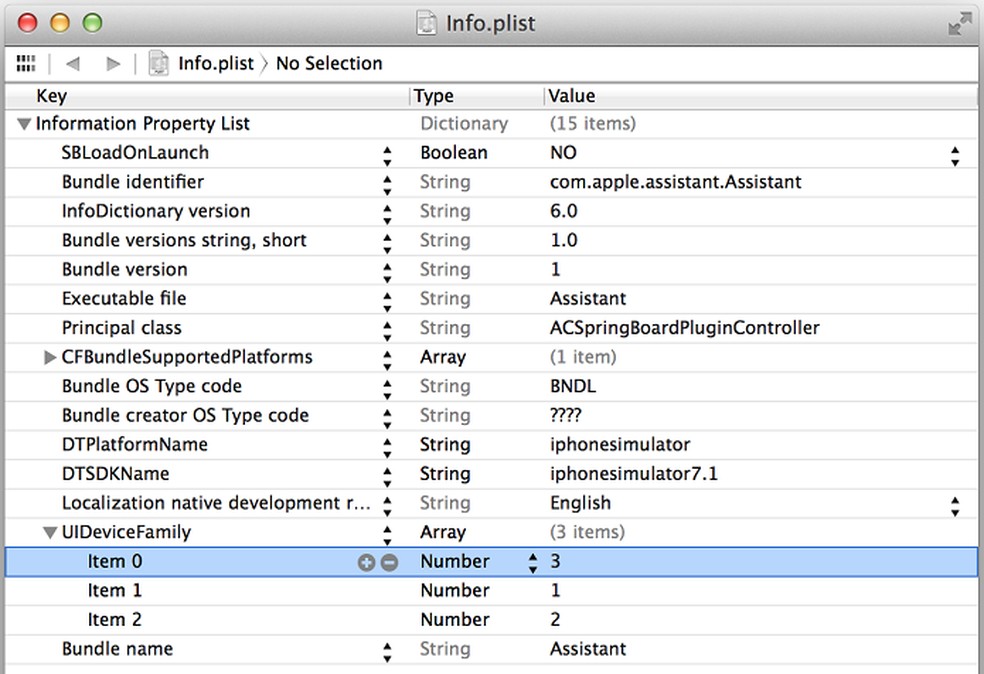Click the minus icon on Item 0 row
Viewport: 984px width, 674px height.
389,562
